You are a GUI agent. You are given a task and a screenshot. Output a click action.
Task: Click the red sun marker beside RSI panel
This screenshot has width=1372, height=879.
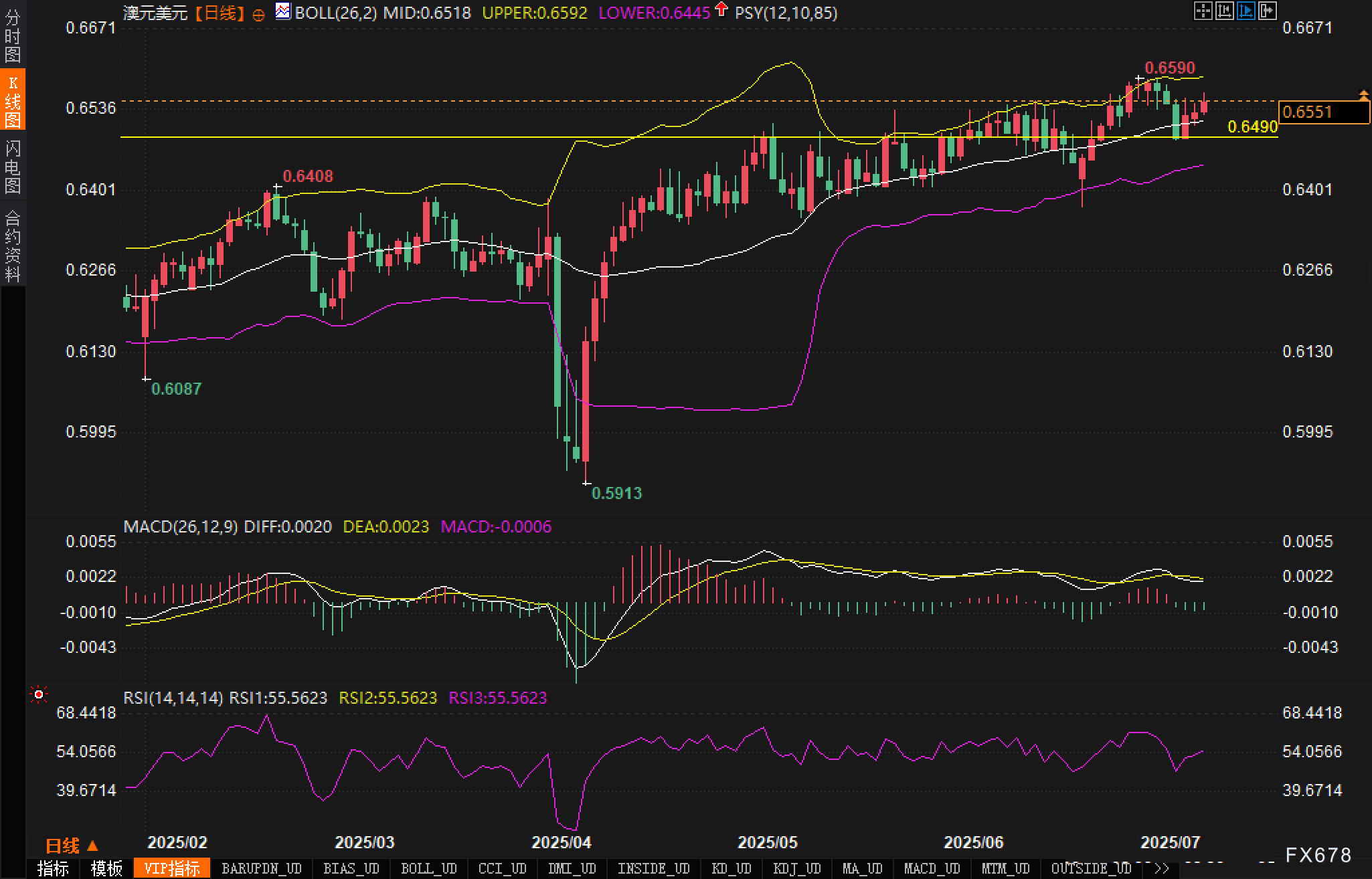[x=39, y=695]
